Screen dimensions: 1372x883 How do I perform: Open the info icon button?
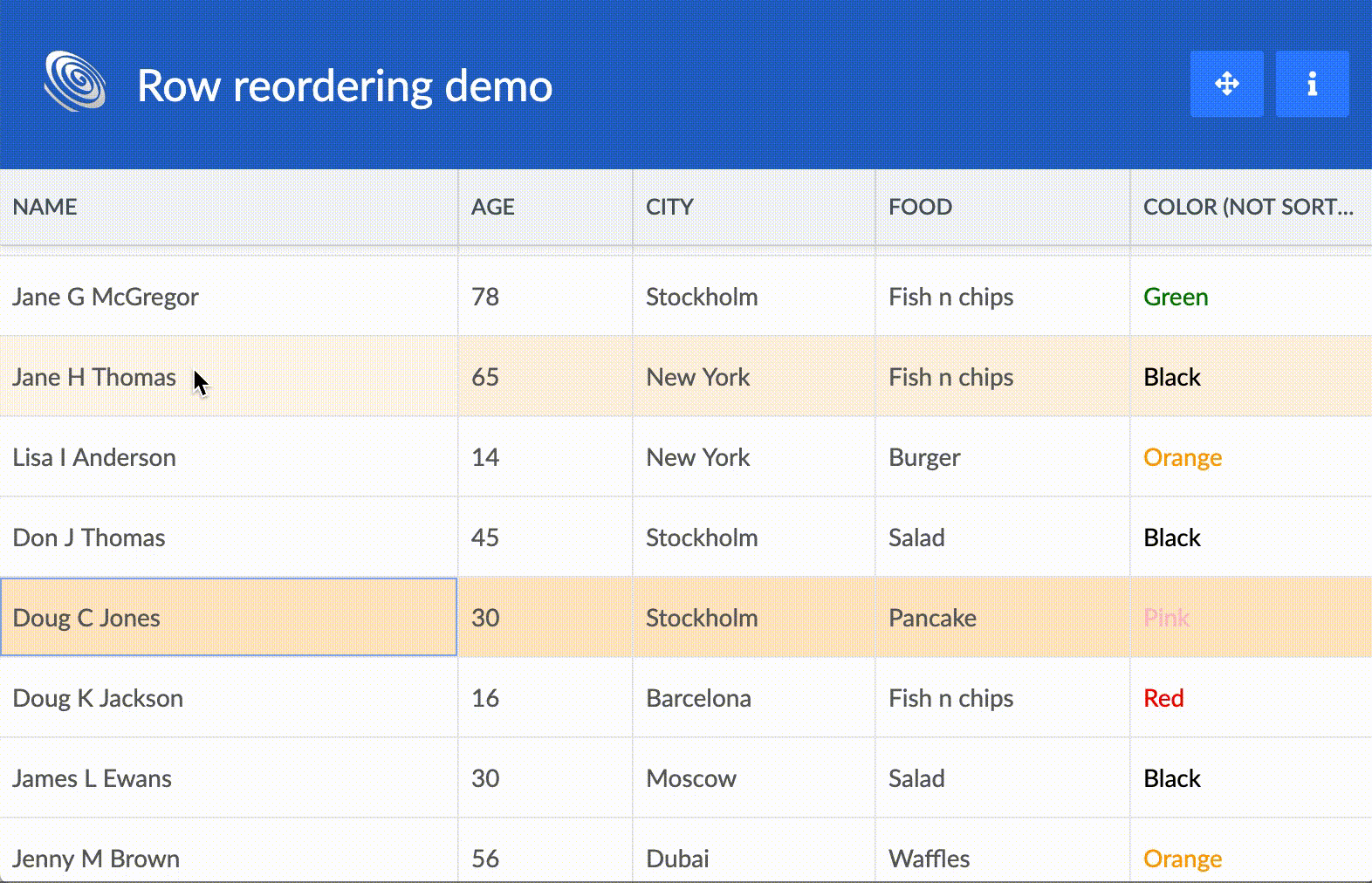point(1312,84)
